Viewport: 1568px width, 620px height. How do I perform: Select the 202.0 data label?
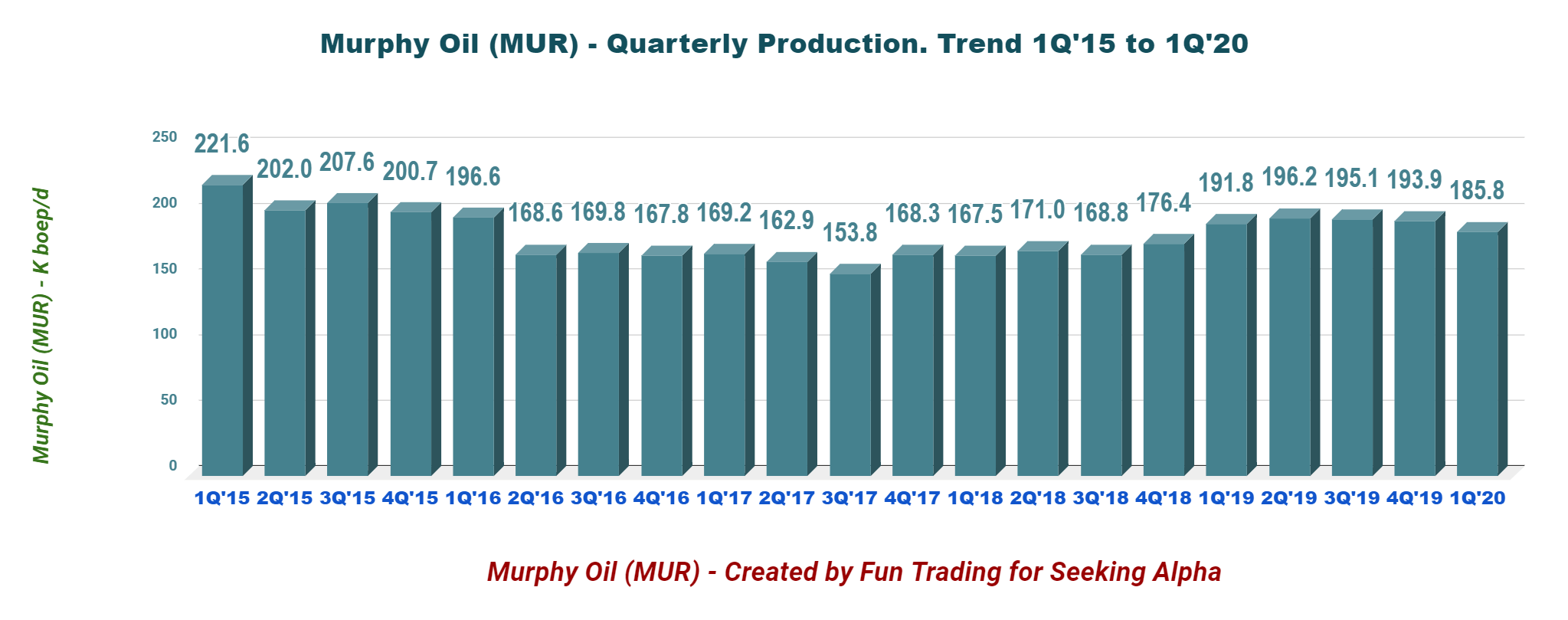284,169
